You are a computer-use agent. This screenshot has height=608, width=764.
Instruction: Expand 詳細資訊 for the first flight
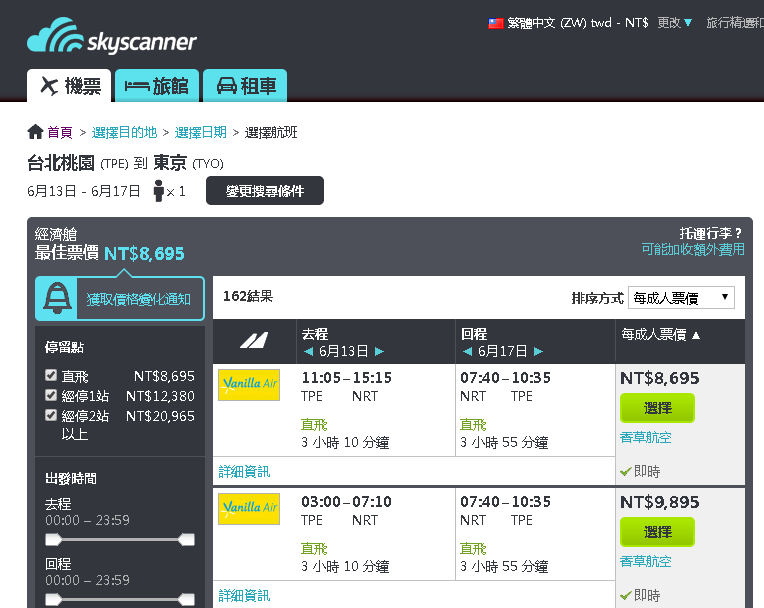[244, 471]
